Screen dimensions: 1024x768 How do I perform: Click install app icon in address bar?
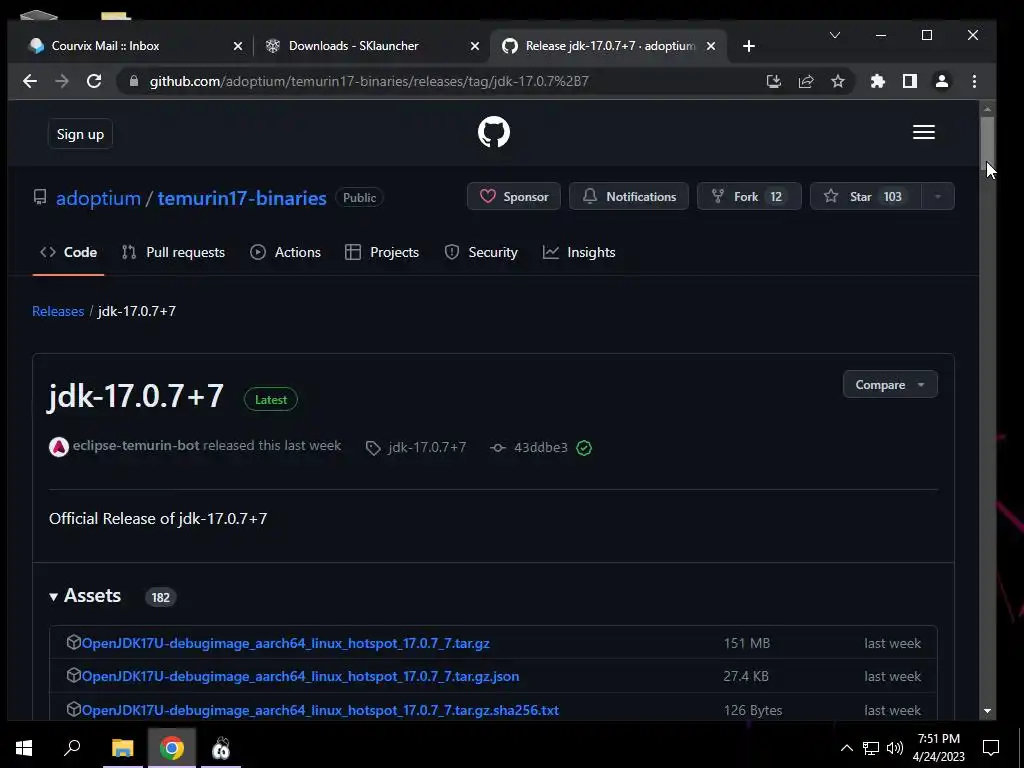774,81
